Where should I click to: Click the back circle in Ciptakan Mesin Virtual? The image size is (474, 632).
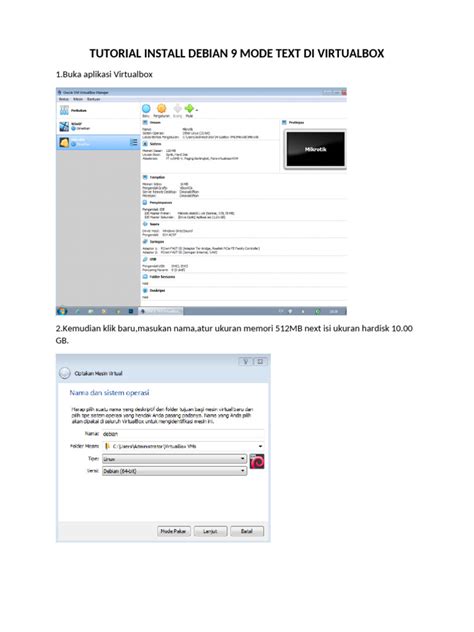click(x=64, y=373)
